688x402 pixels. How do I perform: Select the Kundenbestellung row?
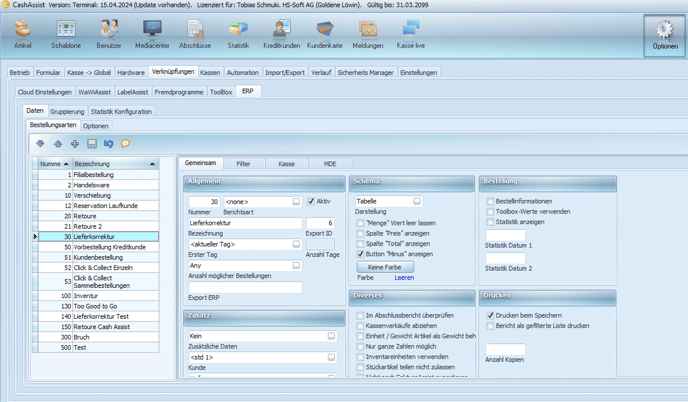98,257
